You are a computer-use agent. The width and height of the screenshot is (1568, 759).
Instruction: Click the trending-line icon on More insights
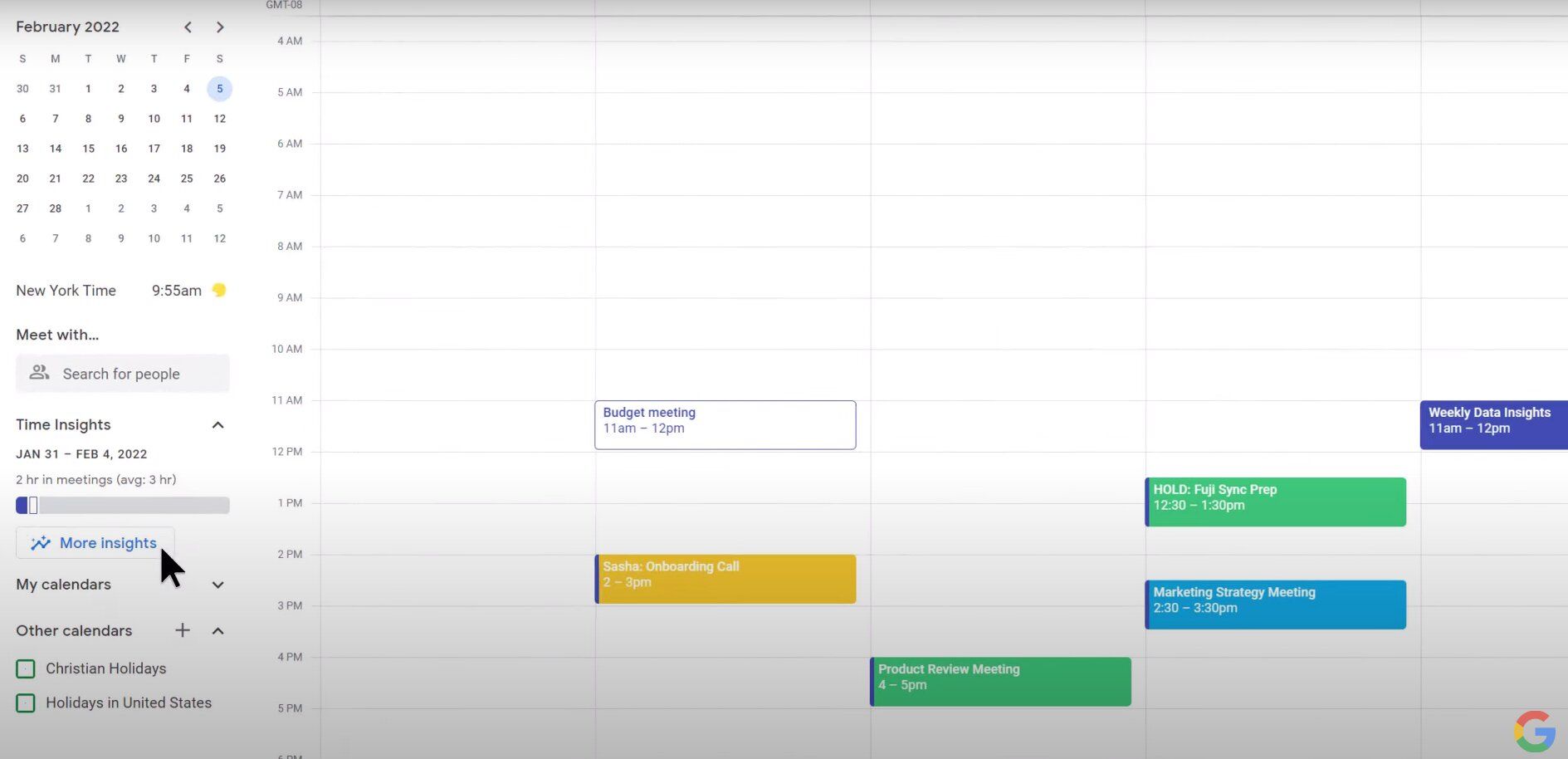point(39,542)
